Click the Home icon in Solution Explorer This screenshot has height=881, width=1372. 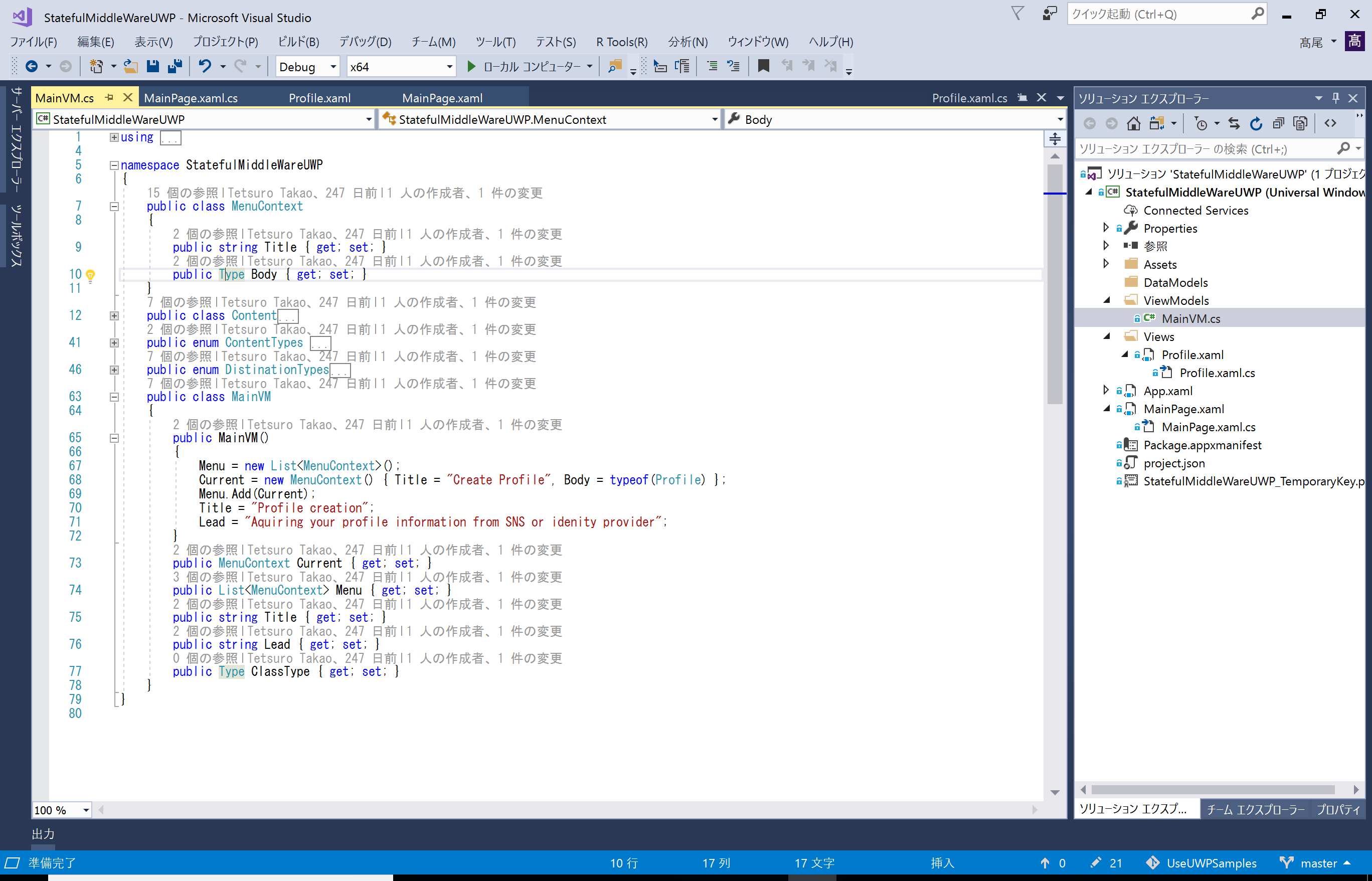tap(1133, 123)
